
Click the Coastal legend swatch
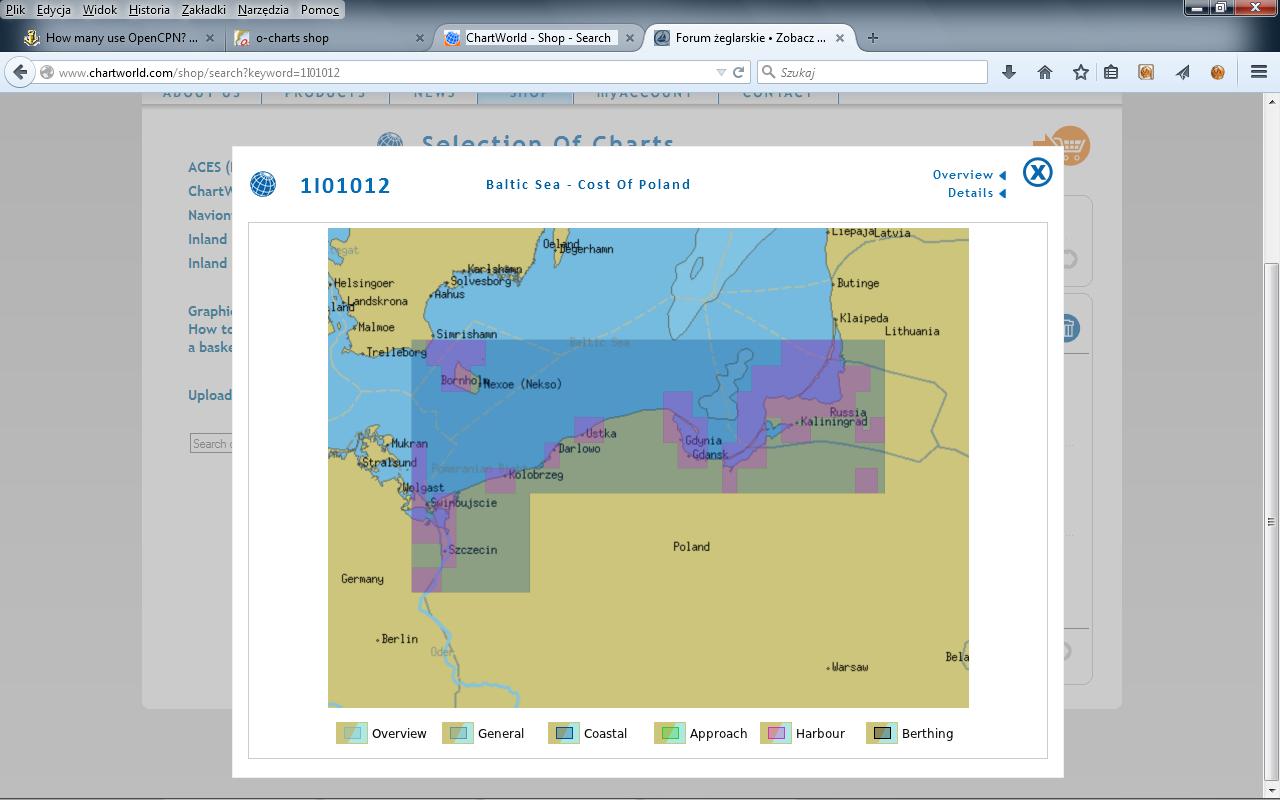[x=564, y=733]
